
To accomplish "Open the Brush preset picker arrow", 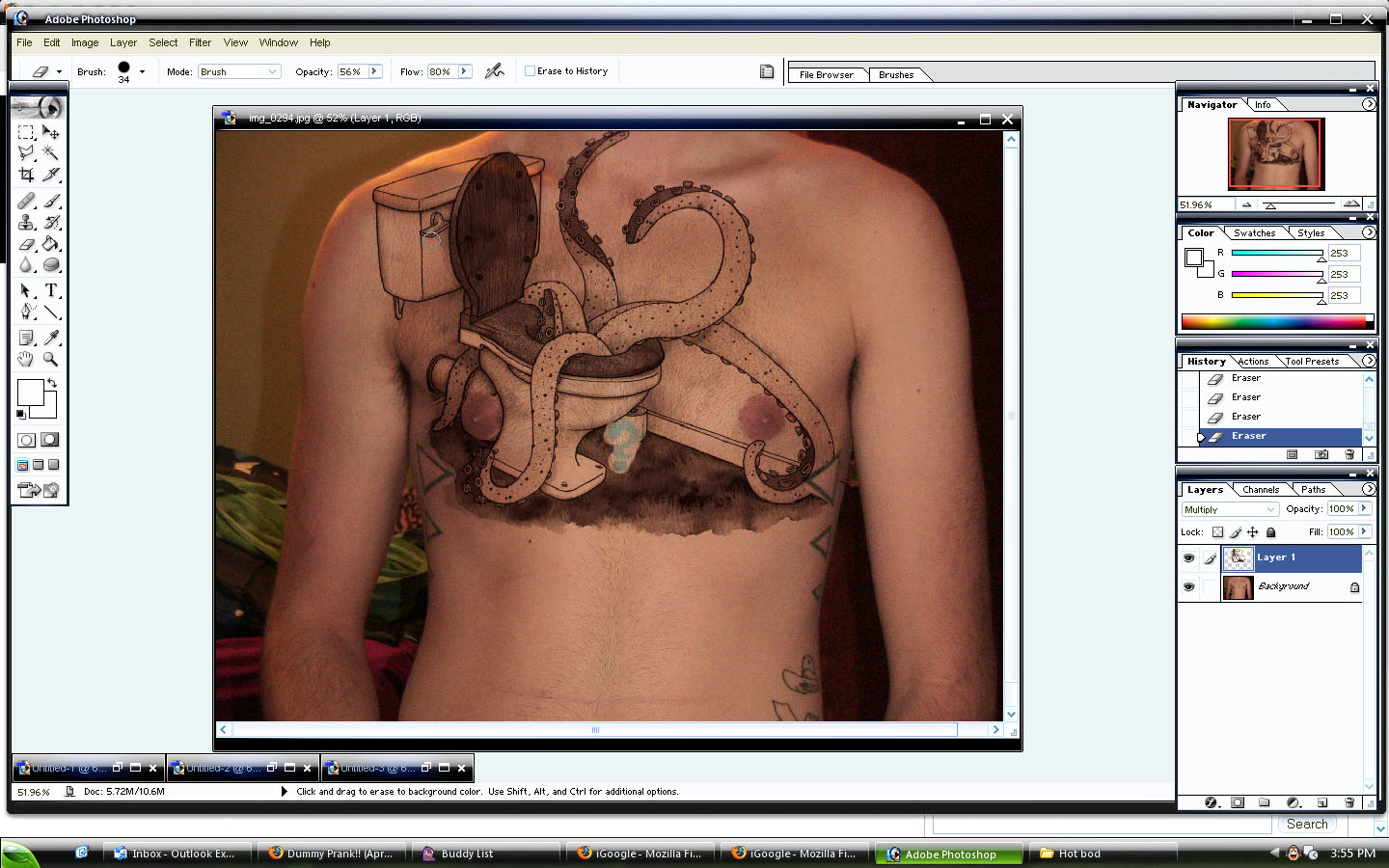I will 142,71.
